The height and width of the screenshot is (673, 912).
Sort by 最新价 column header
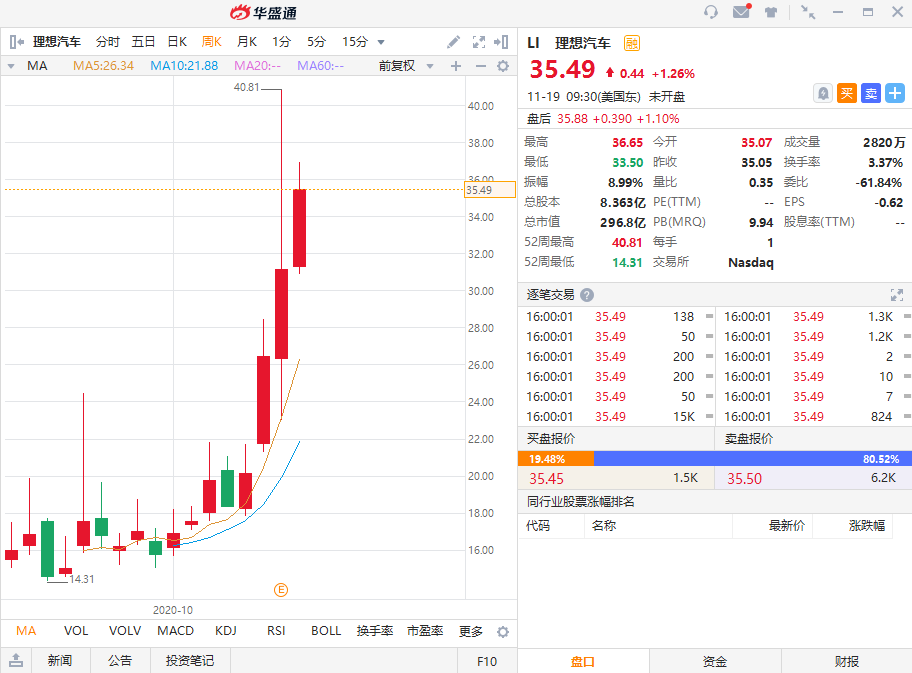(x=787, y=526)
